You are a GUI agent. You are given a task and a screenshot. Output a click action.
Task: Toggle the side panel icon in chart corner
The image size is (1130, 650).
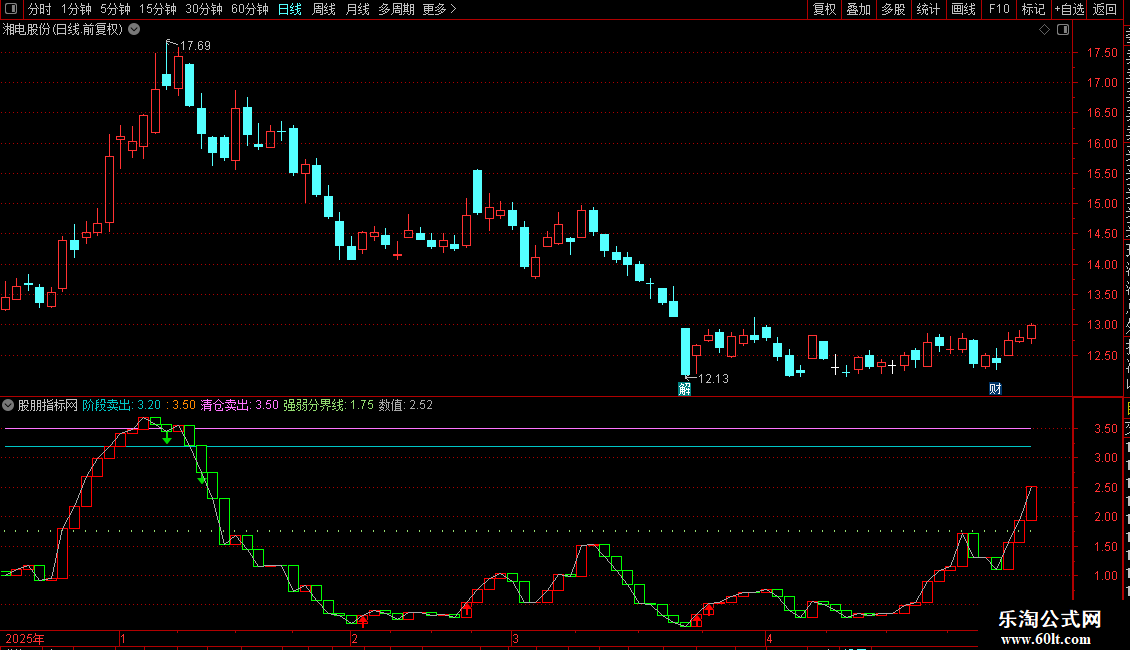[x=1063, y=30]
